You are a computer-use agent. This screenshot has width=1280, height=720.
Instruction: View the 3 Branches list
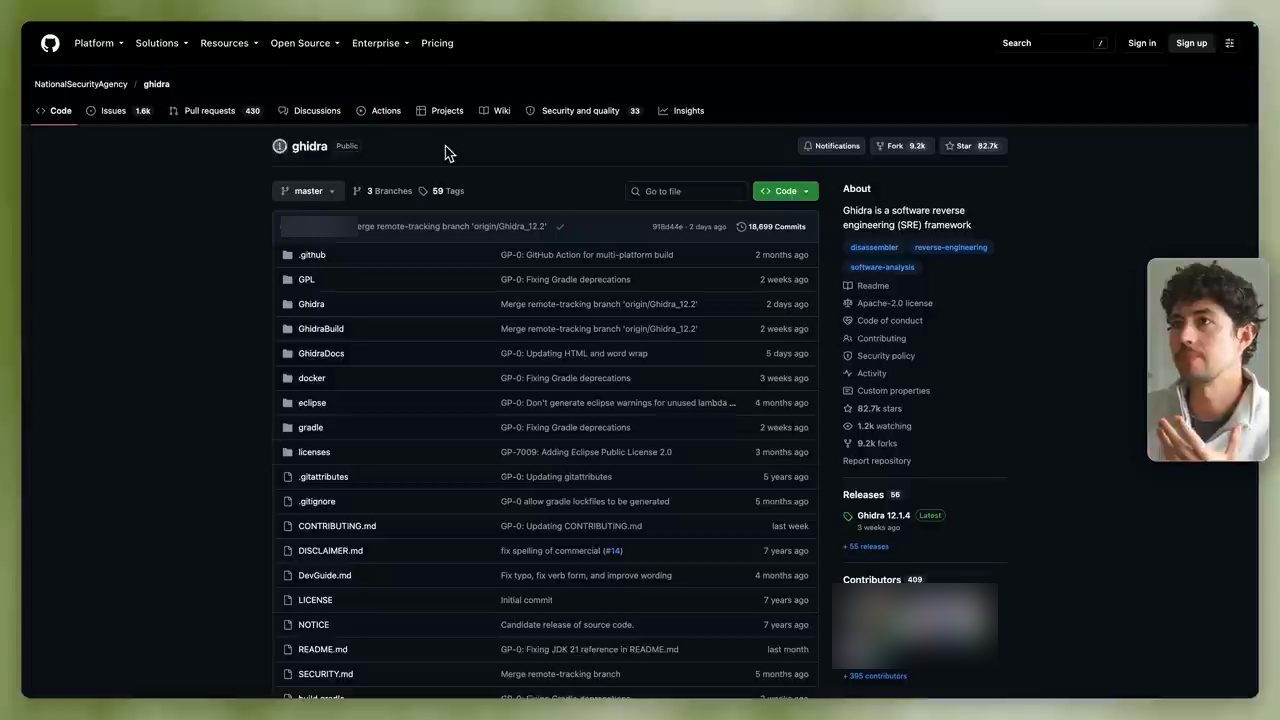[x=382, y=191]
